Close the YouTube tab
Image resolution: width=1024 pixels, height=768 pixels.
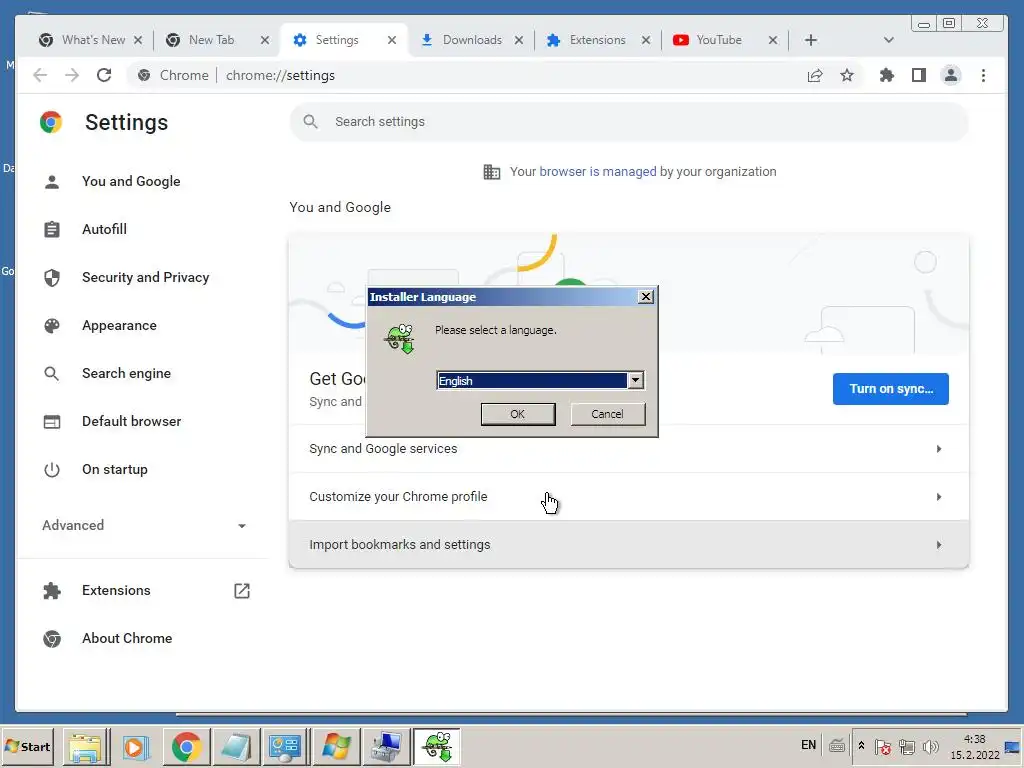773,40
